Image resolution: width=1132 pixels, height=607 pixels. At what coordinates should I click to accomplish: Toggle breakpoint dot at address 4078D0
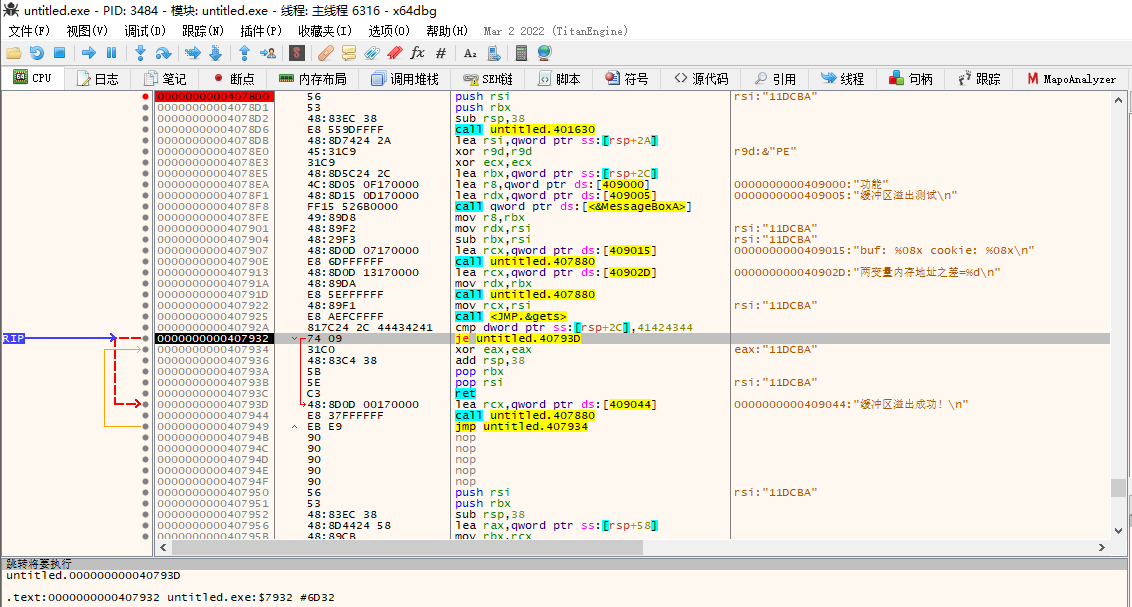click(145, 97)
